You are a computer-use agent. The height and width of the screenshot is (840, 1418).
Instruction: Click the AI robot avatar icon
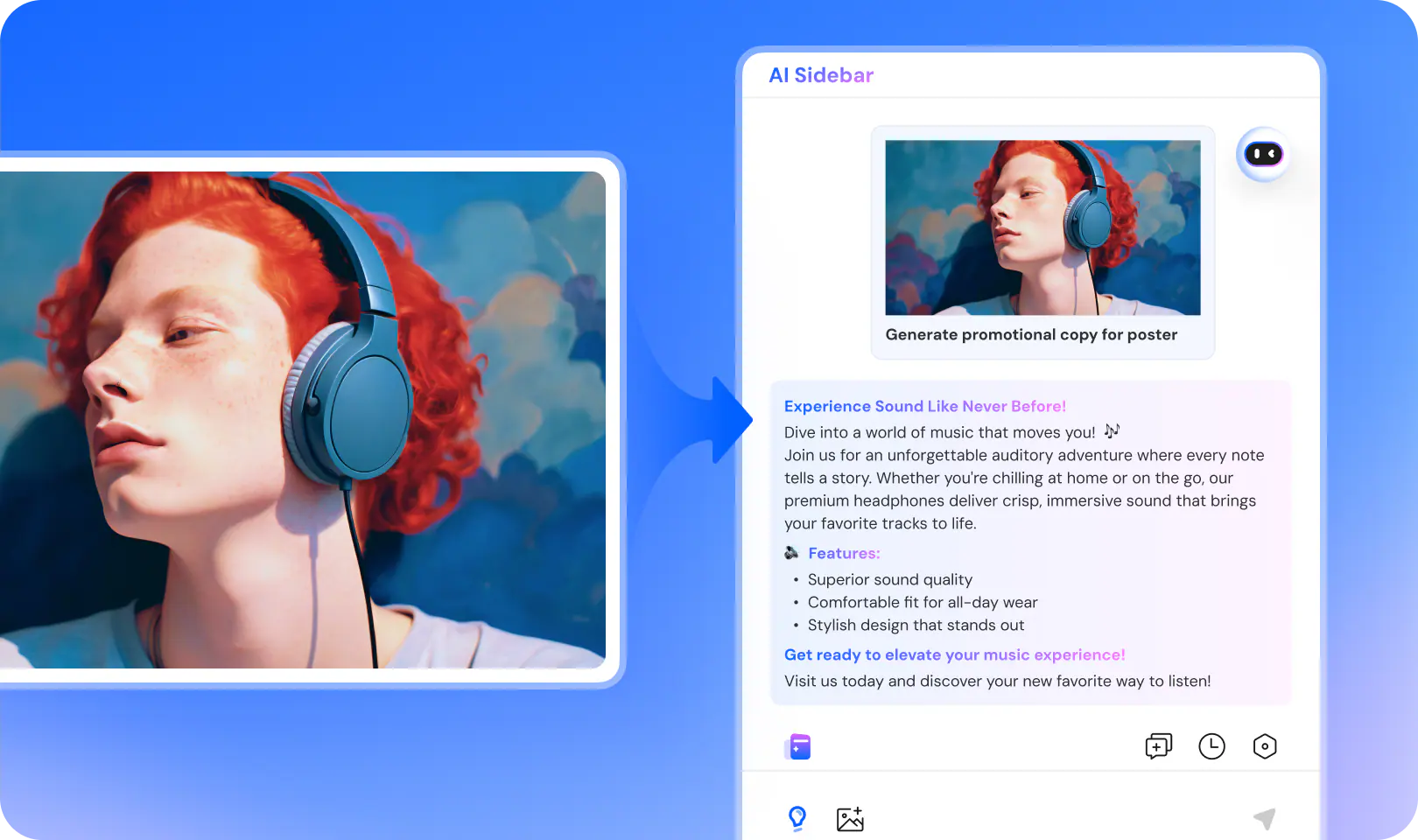[1263, 154]
